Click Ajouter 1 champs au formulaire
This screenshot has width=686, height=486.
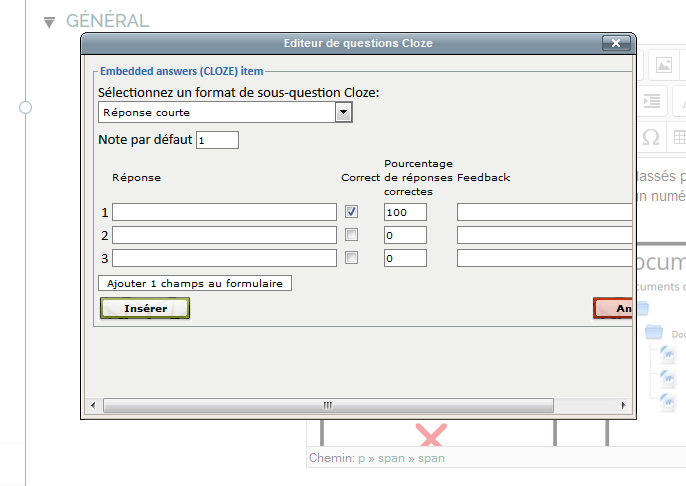tap(195, 284)
